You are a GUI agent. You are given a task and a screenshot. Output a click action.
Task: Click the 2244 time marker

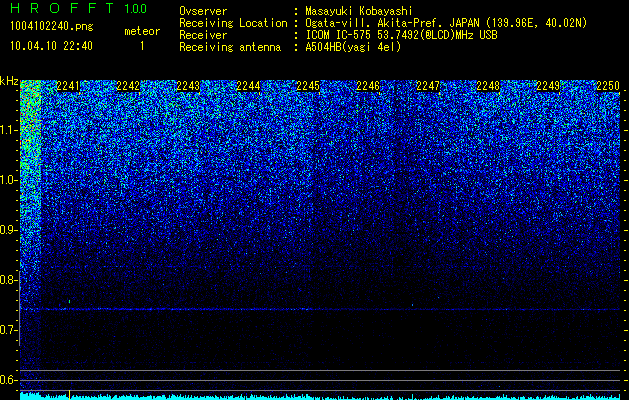[248, 86]
